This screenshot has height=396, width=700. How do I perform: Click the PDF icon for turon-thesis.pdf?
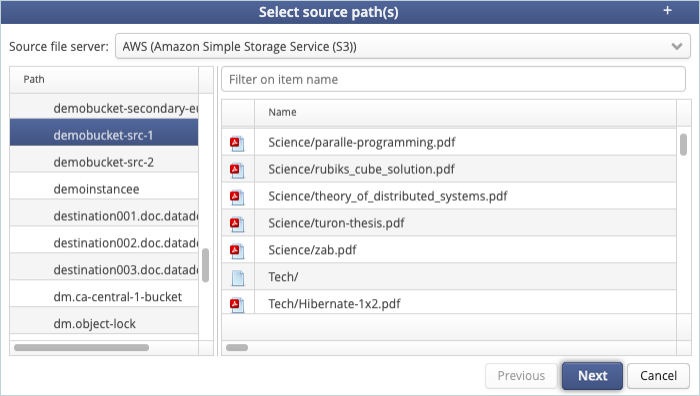click(237, 224)
